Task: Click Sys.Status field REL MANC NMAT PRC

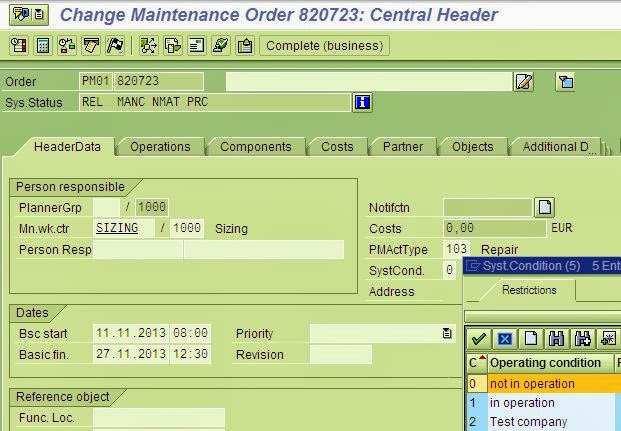Action: [x=215, y=102]
